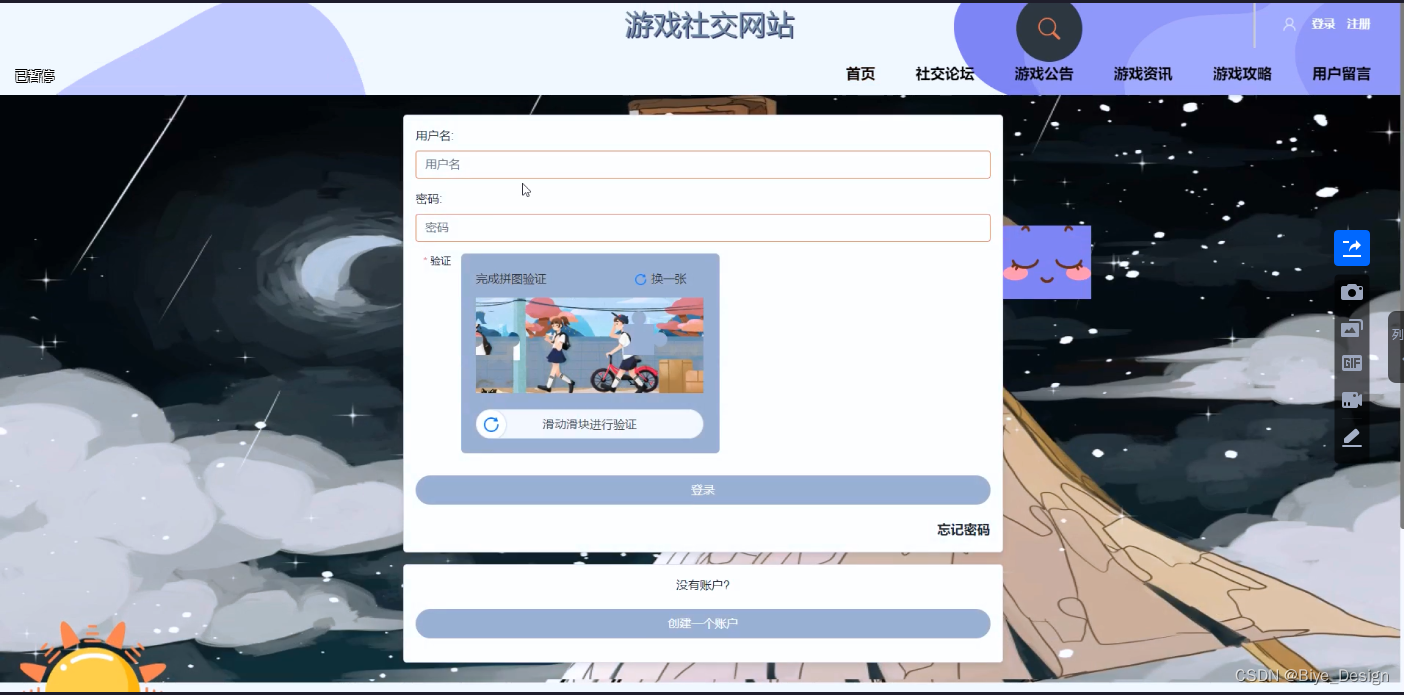Screen dimensions: 1404x695
Task: Click the page vertical scrollbar
Action: tap(1401, 267)
